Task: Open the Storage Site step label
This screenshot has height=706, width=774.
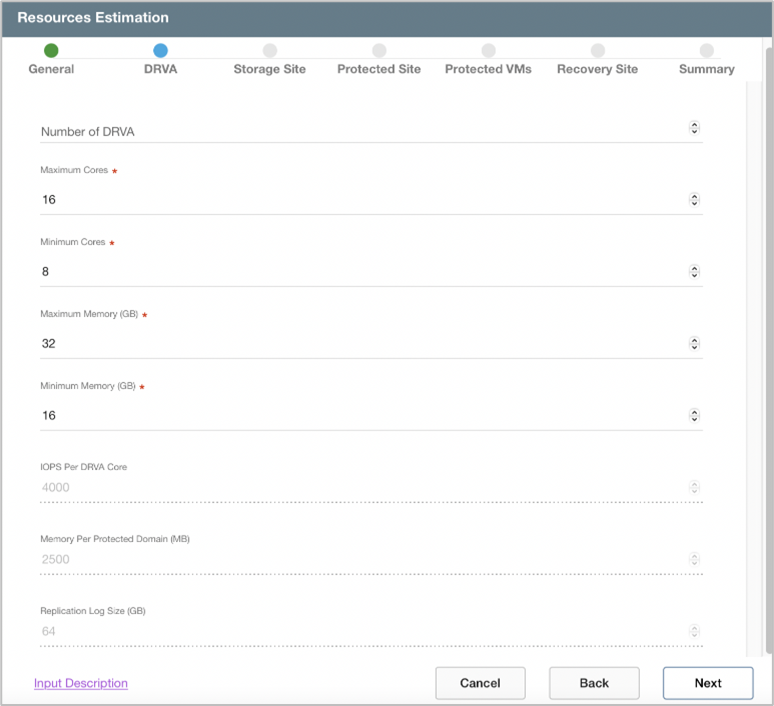Action: [270, 69]
